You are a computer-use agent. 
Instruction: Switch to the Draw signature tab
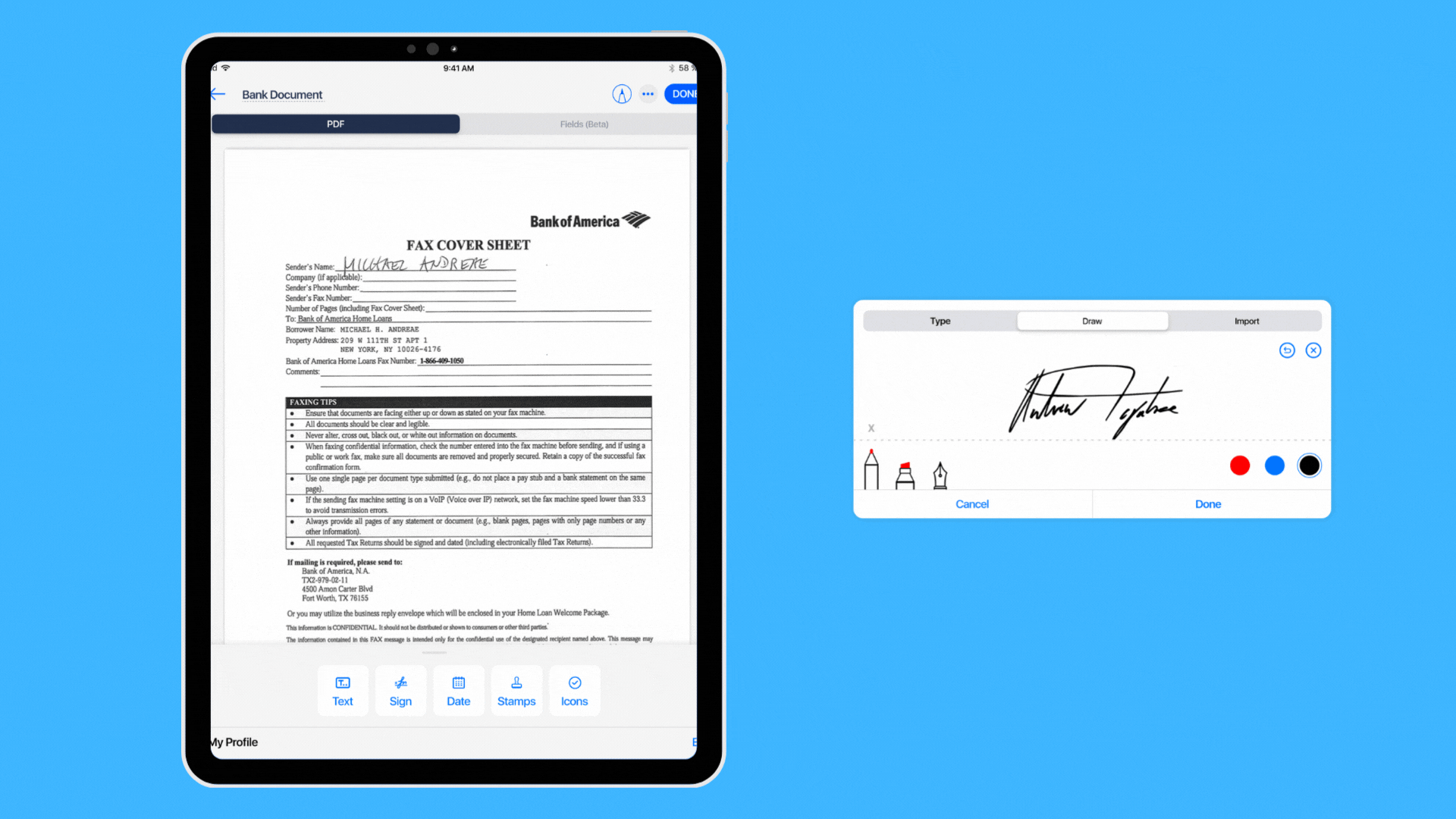click(x=1092, y=320)
